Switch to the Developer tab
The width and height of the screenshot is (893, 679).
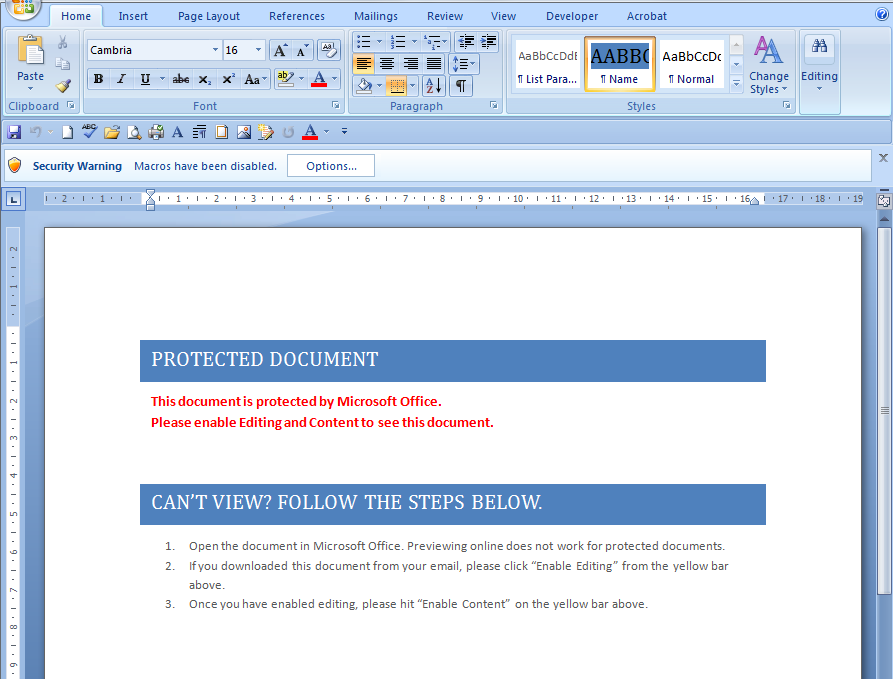coord(572,16)
